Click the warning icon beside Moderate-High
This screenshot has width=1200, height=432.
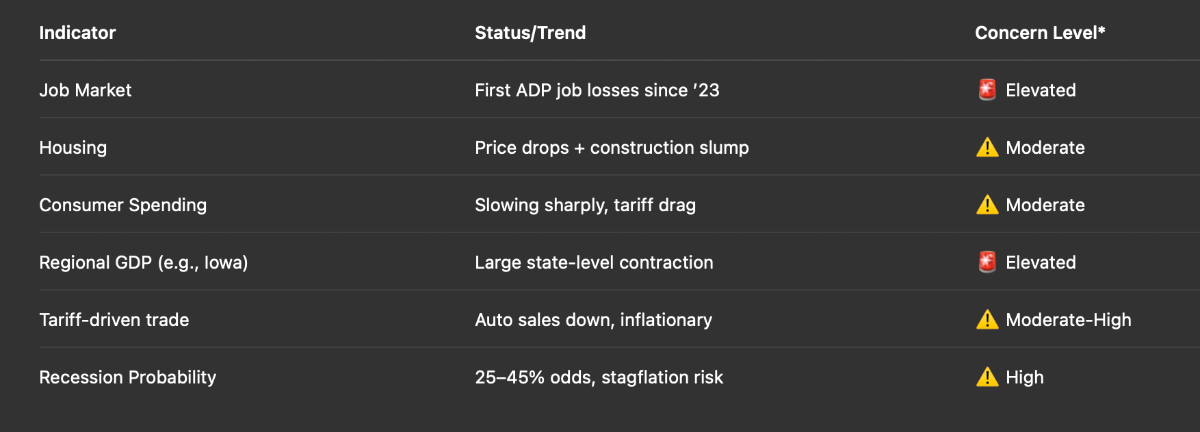pos(987,320)
